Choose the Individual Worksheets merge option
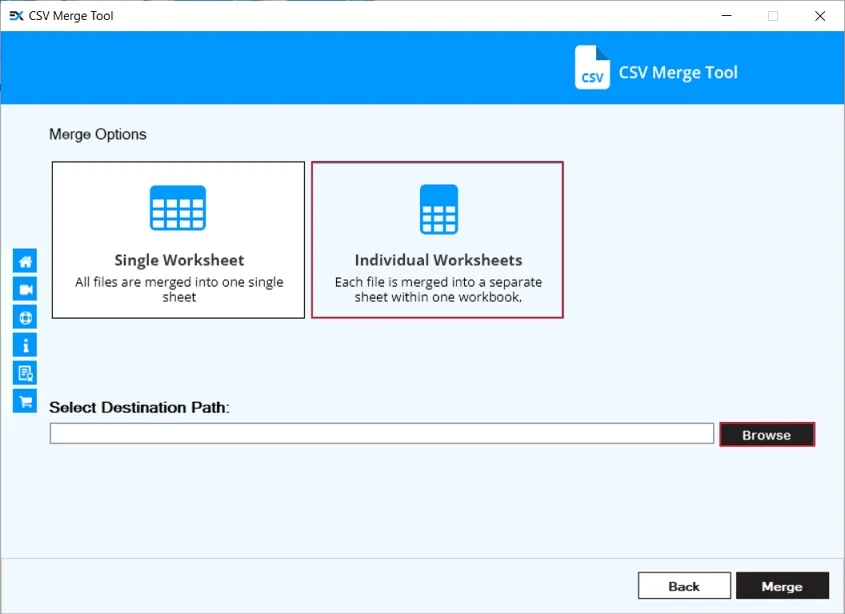This screenshot has height=614, width=845. [x=437, y=241]
